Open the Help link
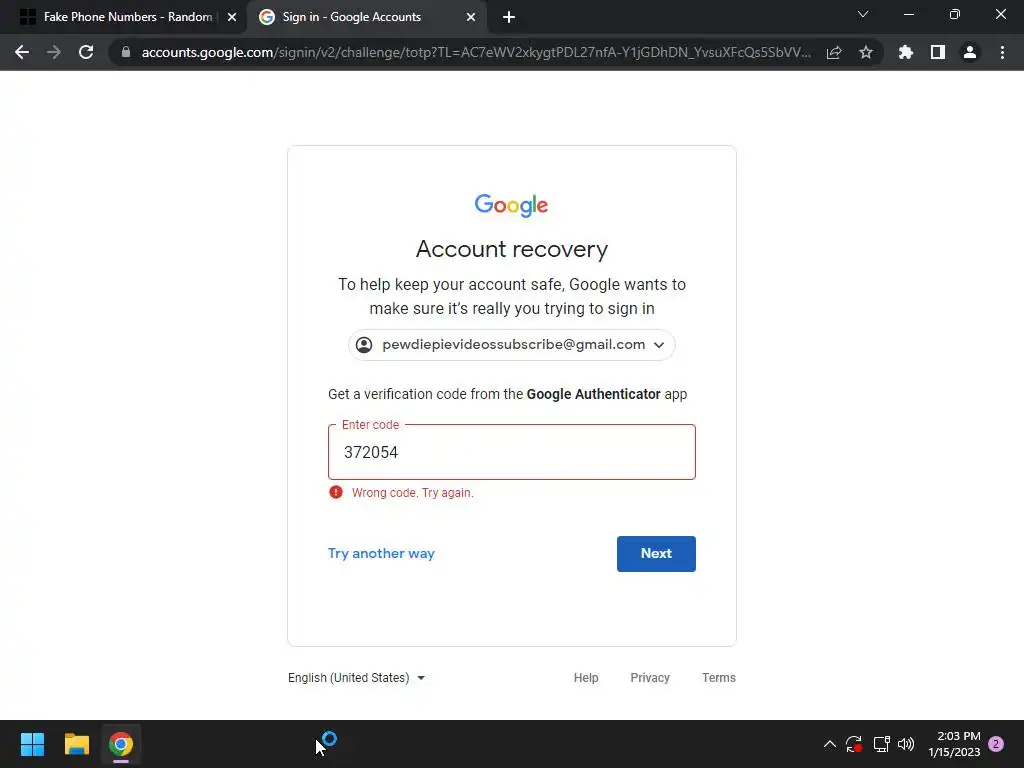1024x768 pixels. (586, 678)
